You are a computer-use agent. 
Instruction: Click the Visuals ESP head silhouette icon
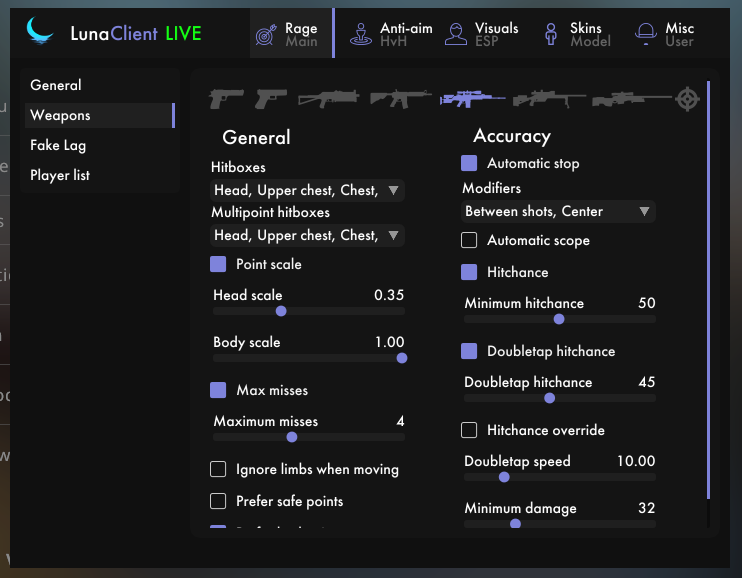coord(456,34)
